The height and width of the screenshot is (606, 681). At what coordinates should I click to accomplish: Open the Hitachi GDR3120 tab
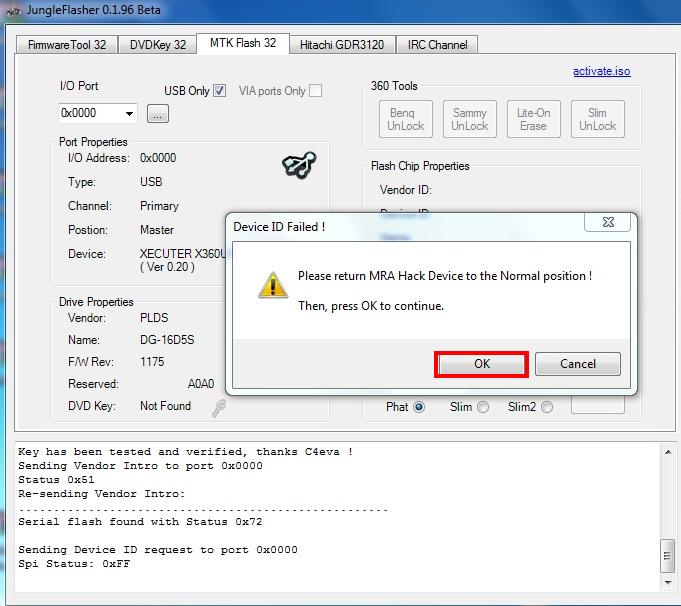click(342, 45)
